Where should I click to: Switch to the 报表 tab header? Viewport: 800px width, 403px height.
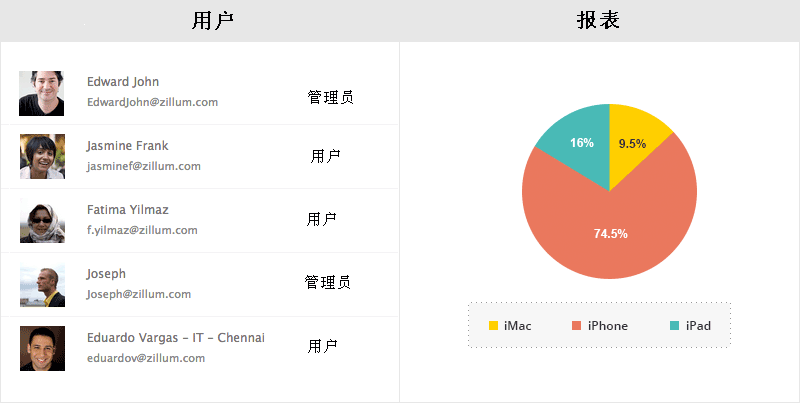click(x=599, y=21)
